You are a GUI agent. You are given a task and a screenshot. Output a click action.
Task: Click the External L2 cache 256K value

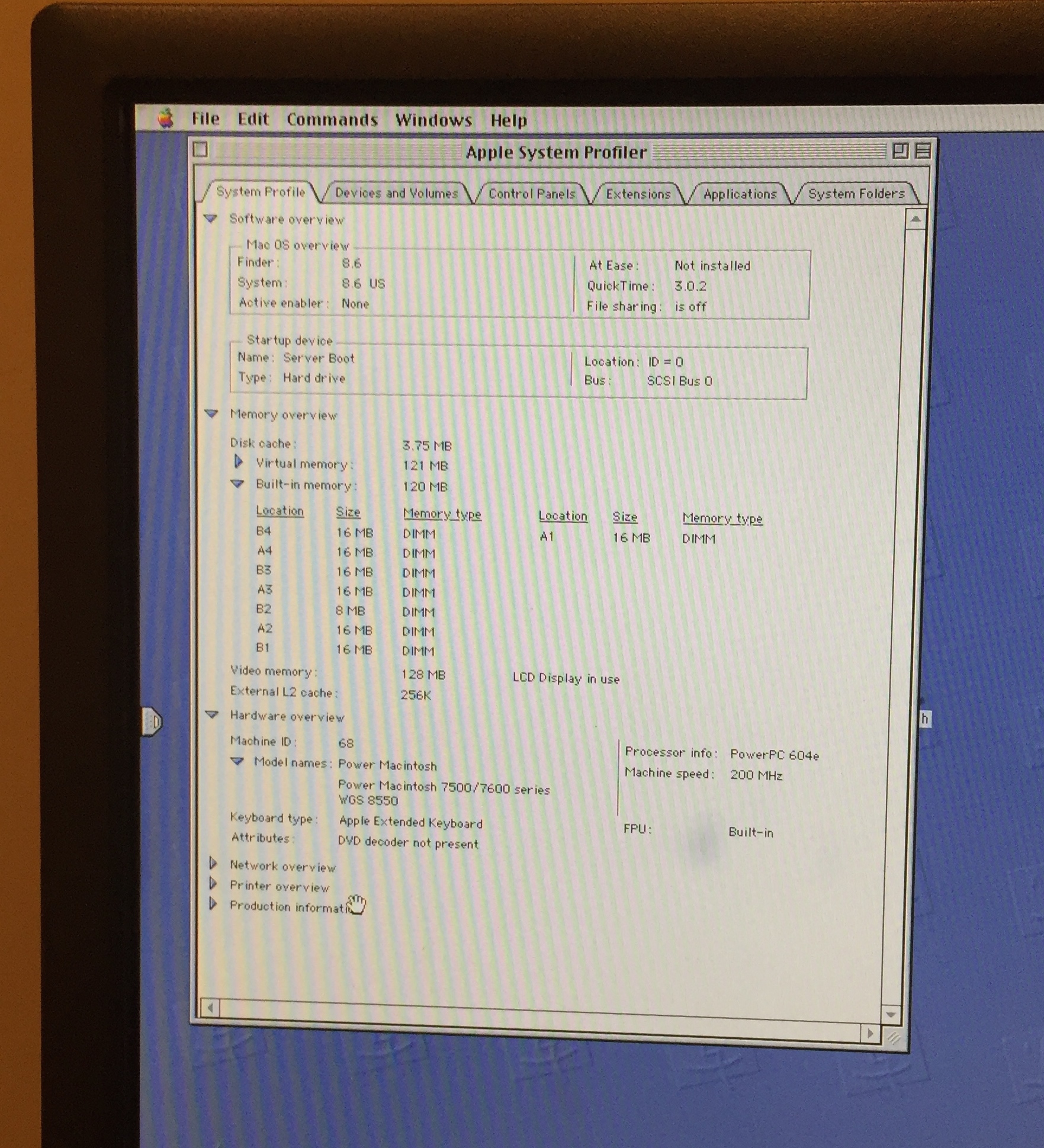coord(416,695)
